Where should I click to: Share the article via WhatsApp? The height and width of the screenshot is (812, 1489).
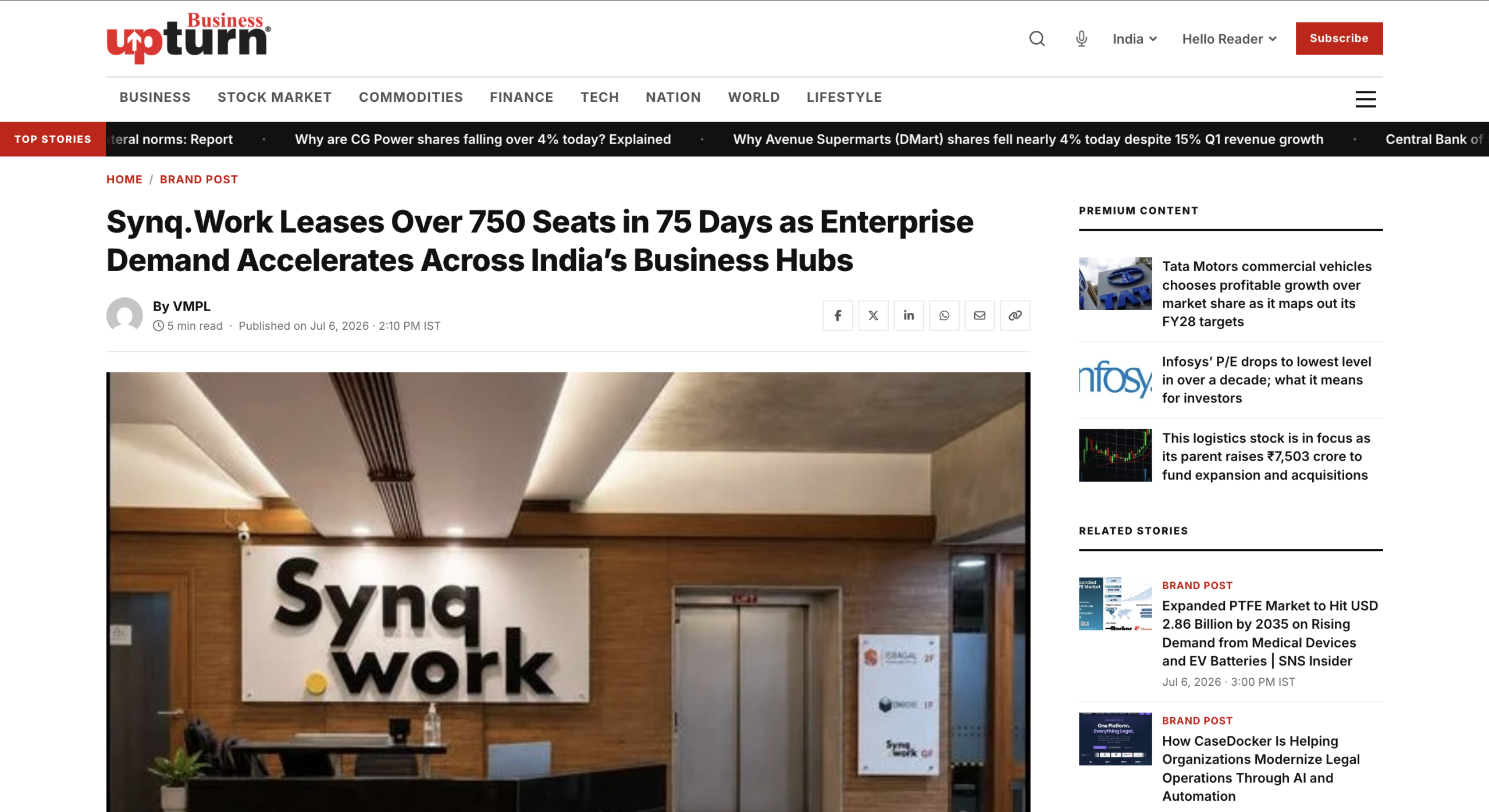944,315
